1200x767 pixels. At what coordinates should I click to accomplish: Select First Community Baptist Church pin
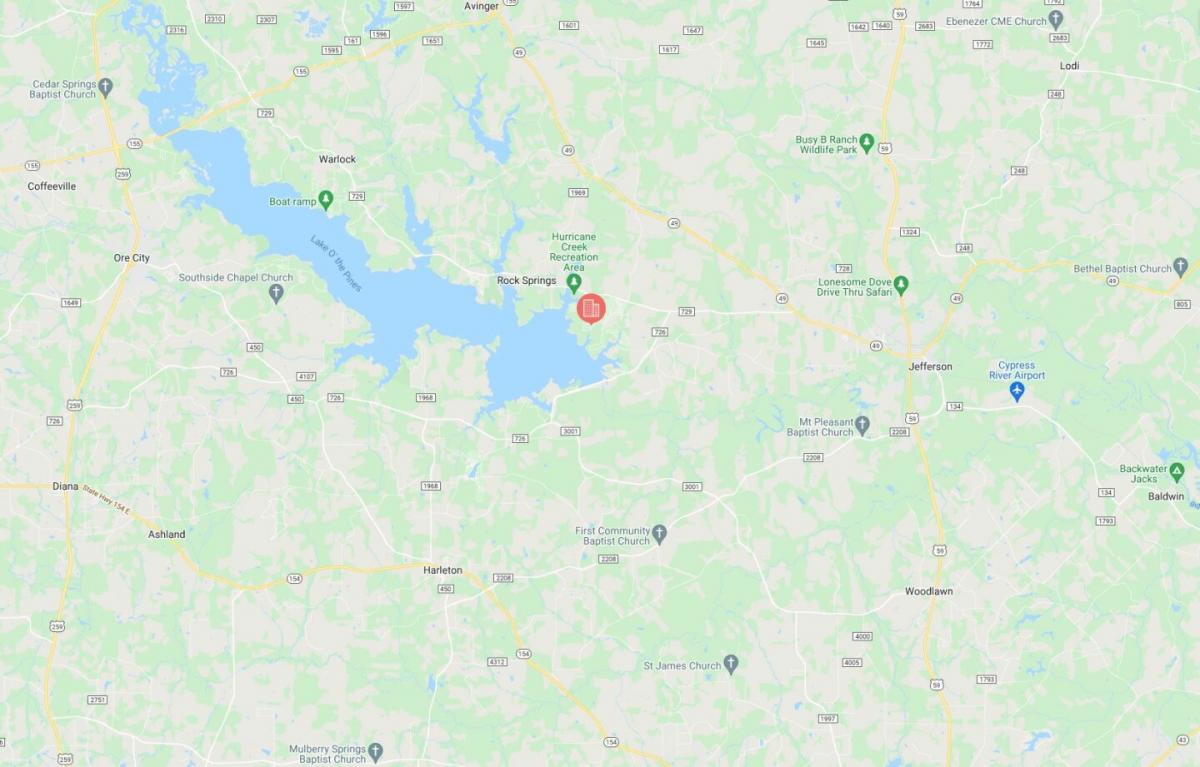[x=659, y=534]
